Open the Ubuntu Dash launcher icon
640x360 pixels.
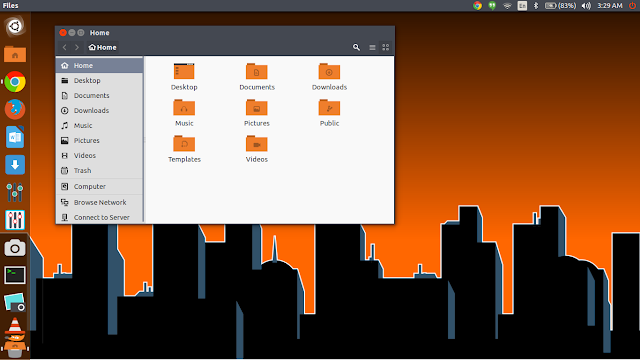(15, 27)
